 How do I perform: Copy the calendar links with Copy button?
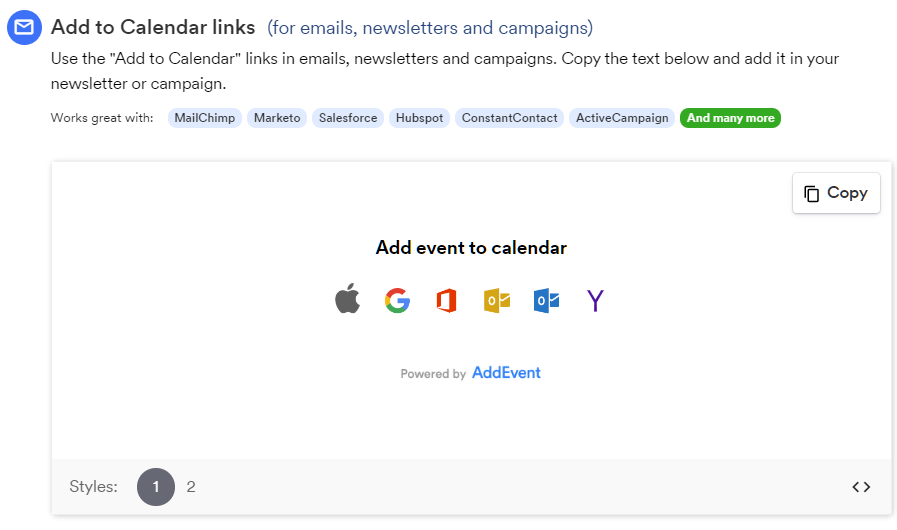pyautogui.click(x=836, y=193)
